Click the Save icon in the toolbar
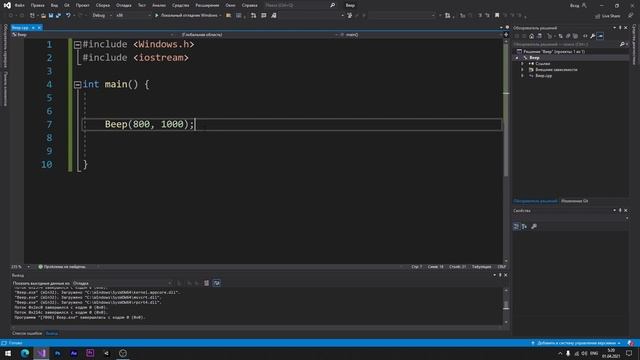The height and width of the screenshot is (360, 640). tap(51, 16)
